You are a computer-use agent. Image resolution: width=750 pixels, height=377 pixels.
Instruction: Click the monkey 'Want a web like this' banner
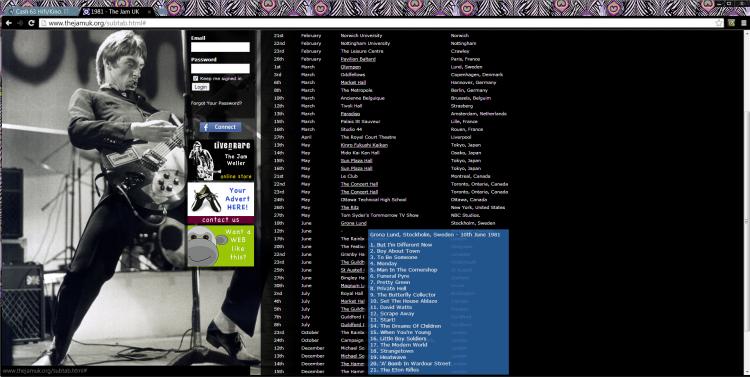tap(221, 245)
